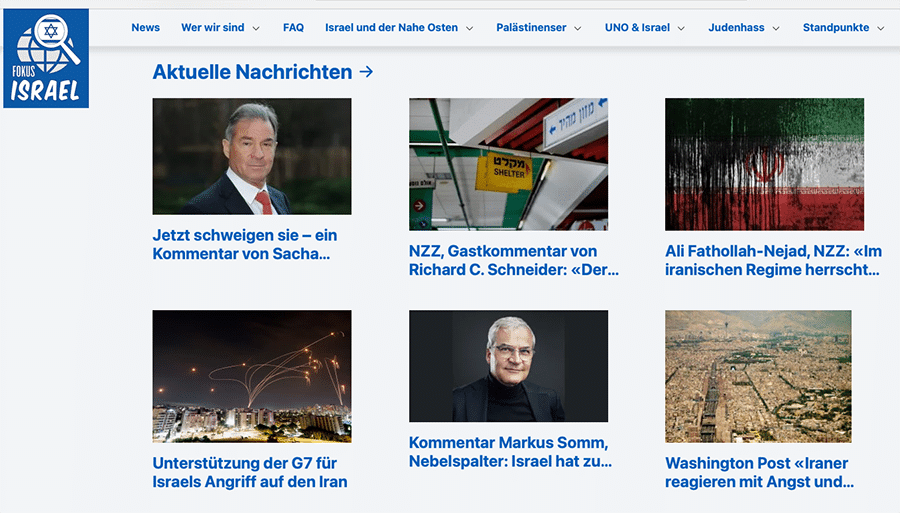The image size is (900, 513).
Task: Open the Ali Fathollah-Nejad NZZ article
Action: [773, 261]
